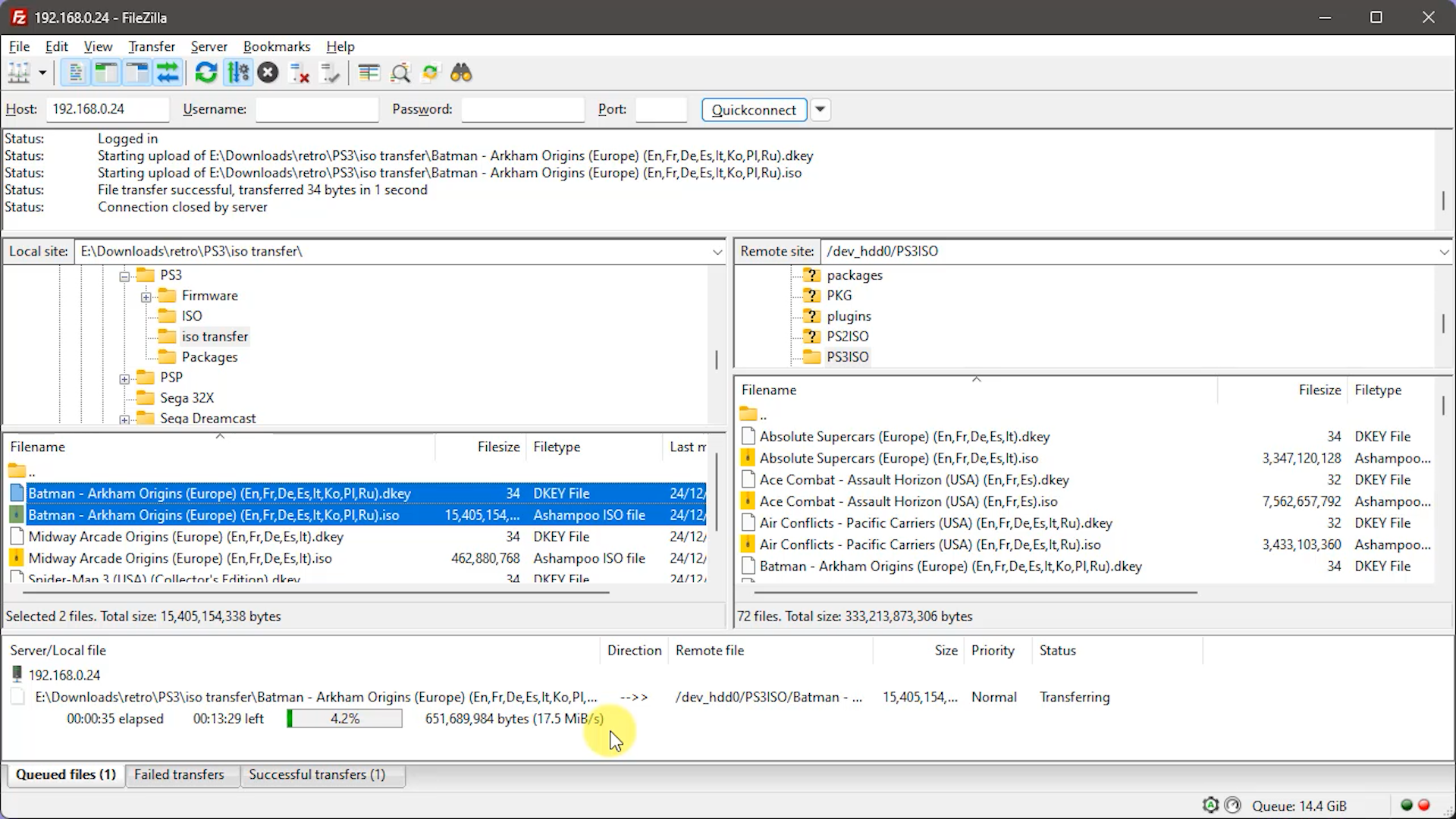
Task: Expand the PSP folder node
Action: (x=124, y=378)
